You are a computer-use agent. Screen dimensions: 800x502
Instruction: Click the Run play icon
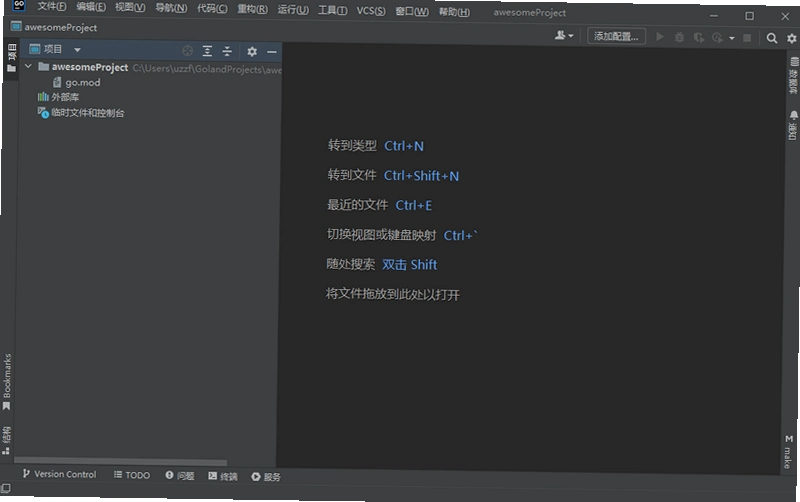660,37
